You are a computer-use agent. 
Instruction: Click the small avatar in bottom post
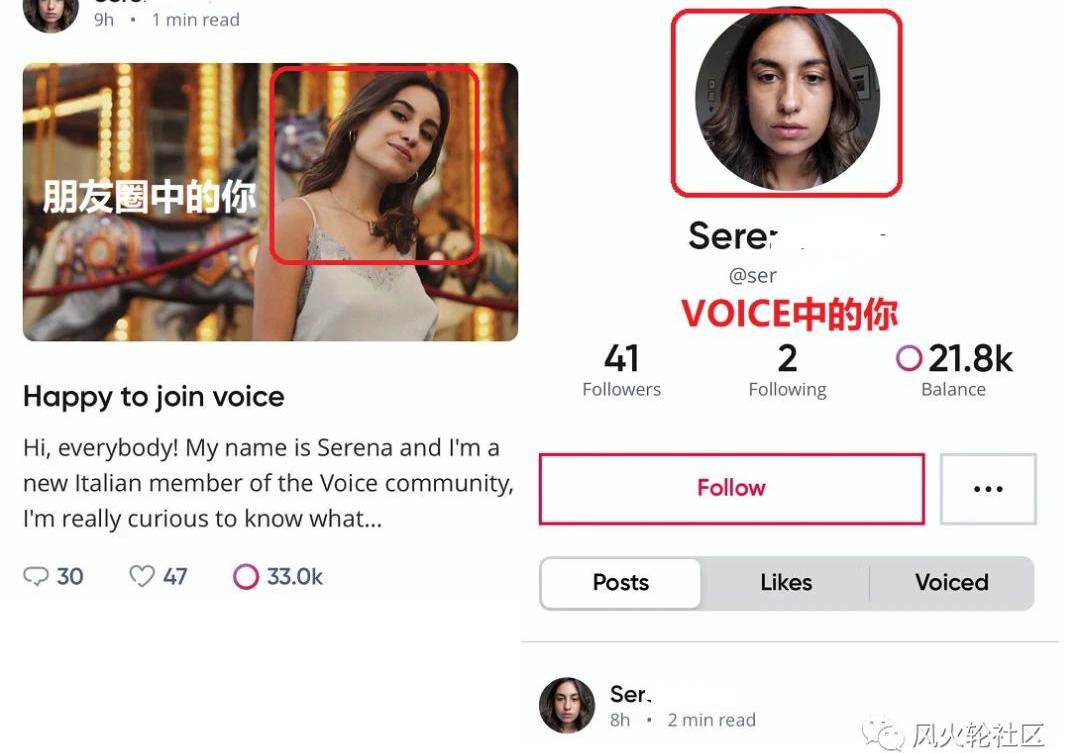tap(567, 705)
